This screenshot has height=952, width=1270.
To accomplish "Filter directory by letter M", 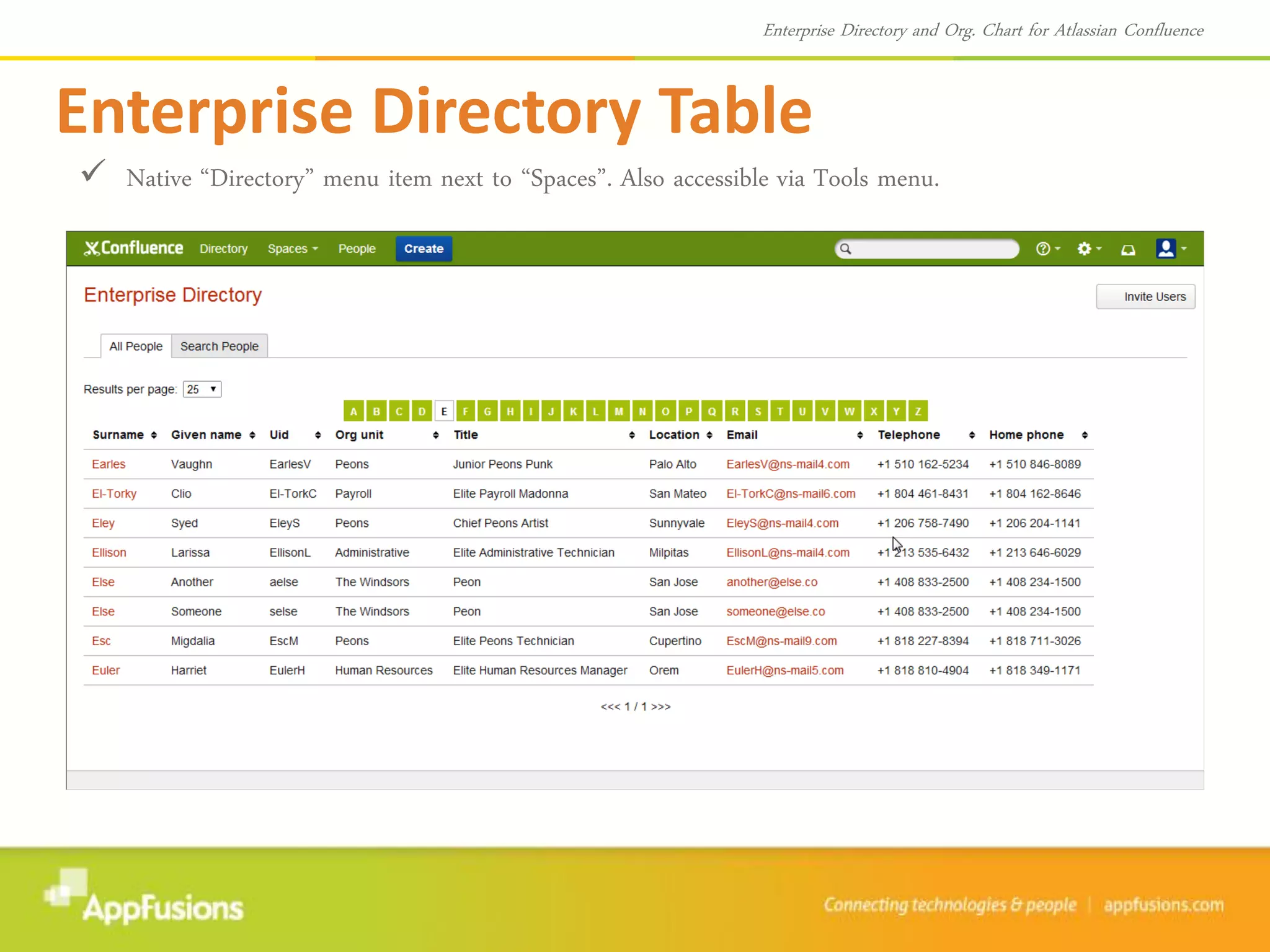I will tap(618, 411).
